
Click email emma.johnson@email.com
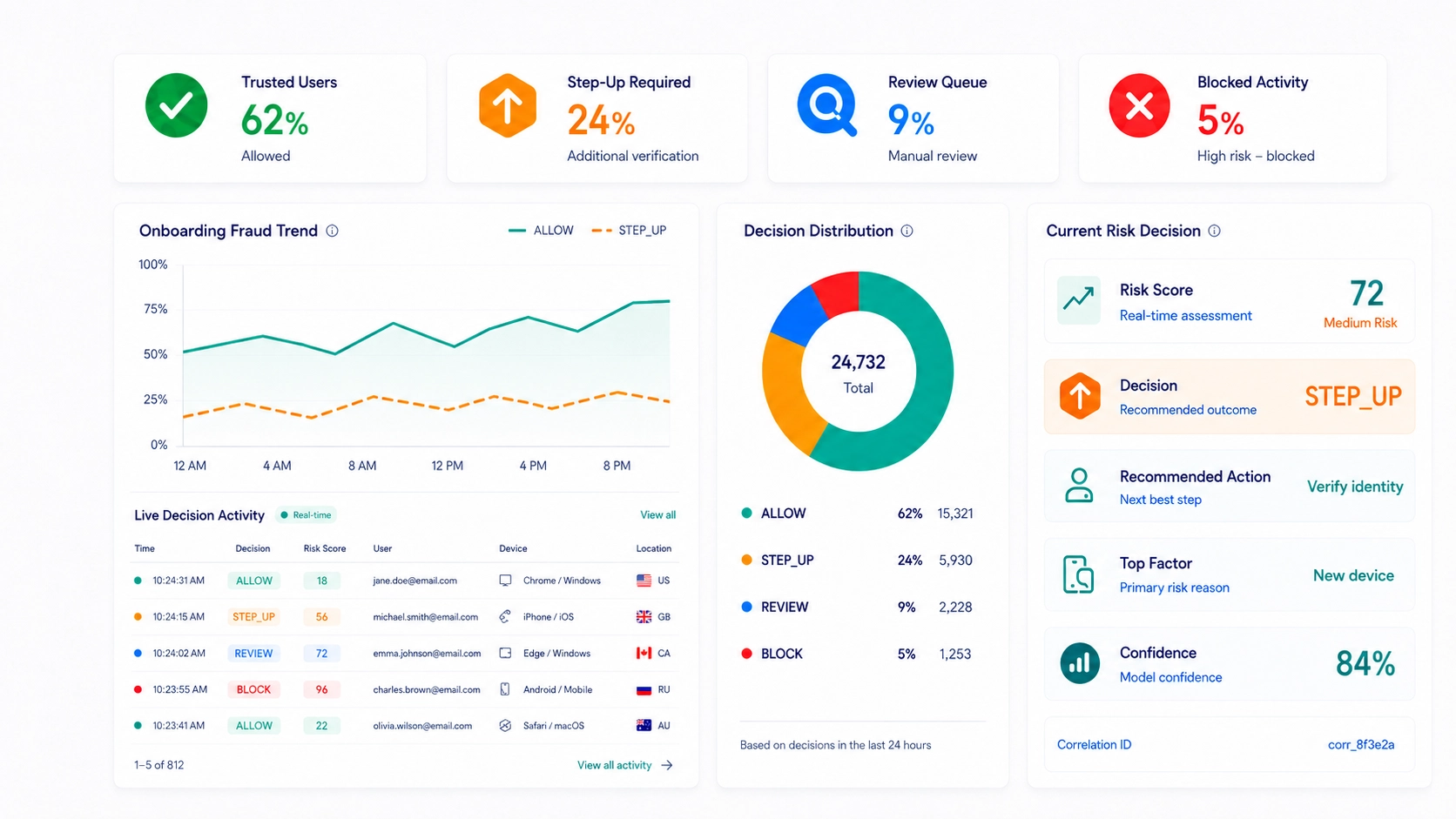tap(427, 653)
